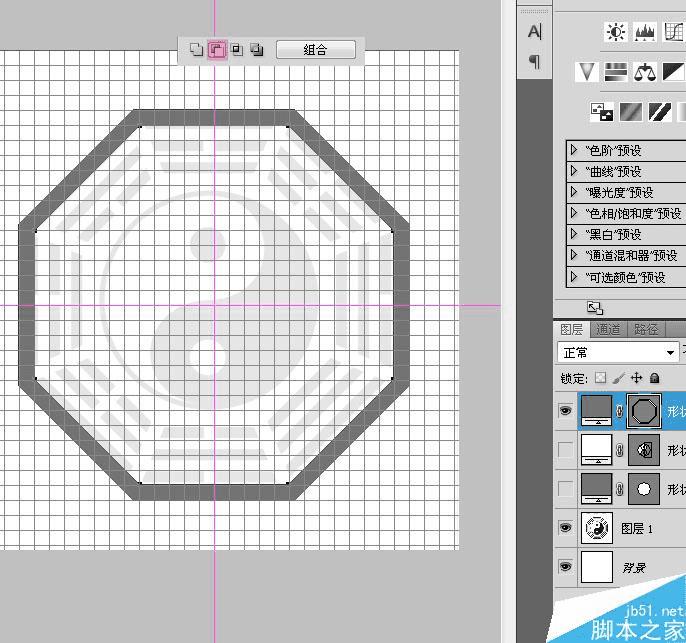Select the Subtract from shape area icon

[x=217, y=49]
